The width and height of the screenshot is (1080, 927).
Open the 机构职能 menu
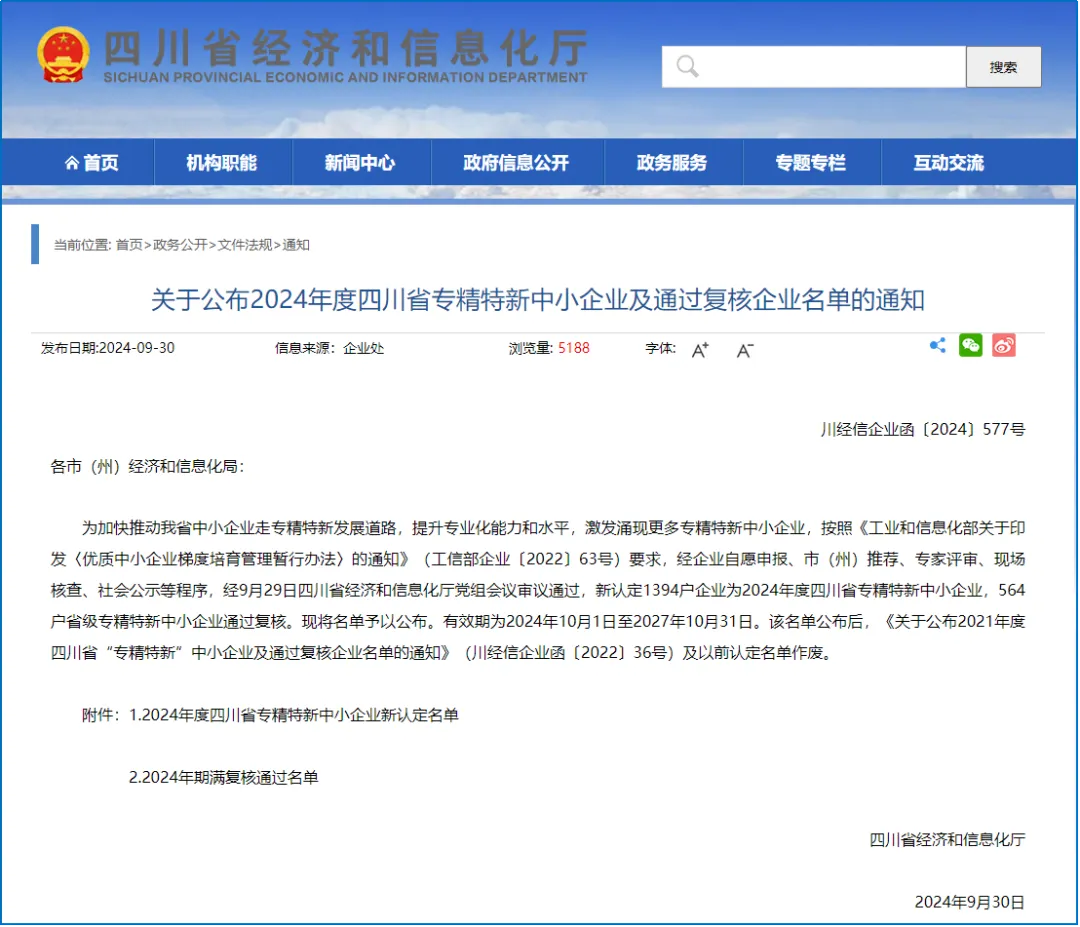point(222,163)
